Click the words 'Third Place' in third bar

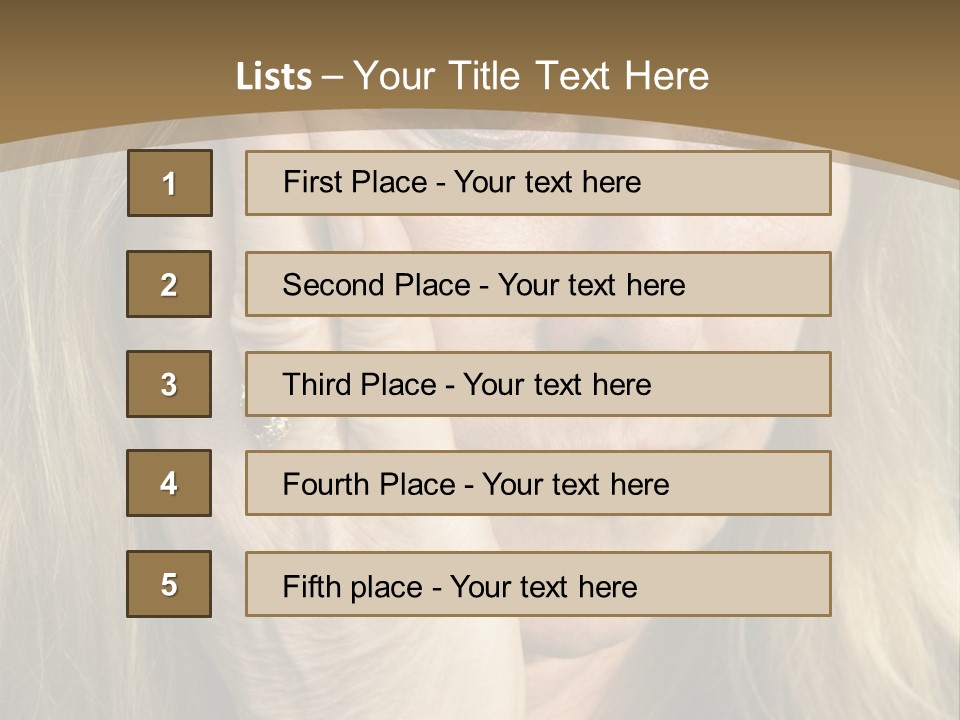[x=359, y=384]
